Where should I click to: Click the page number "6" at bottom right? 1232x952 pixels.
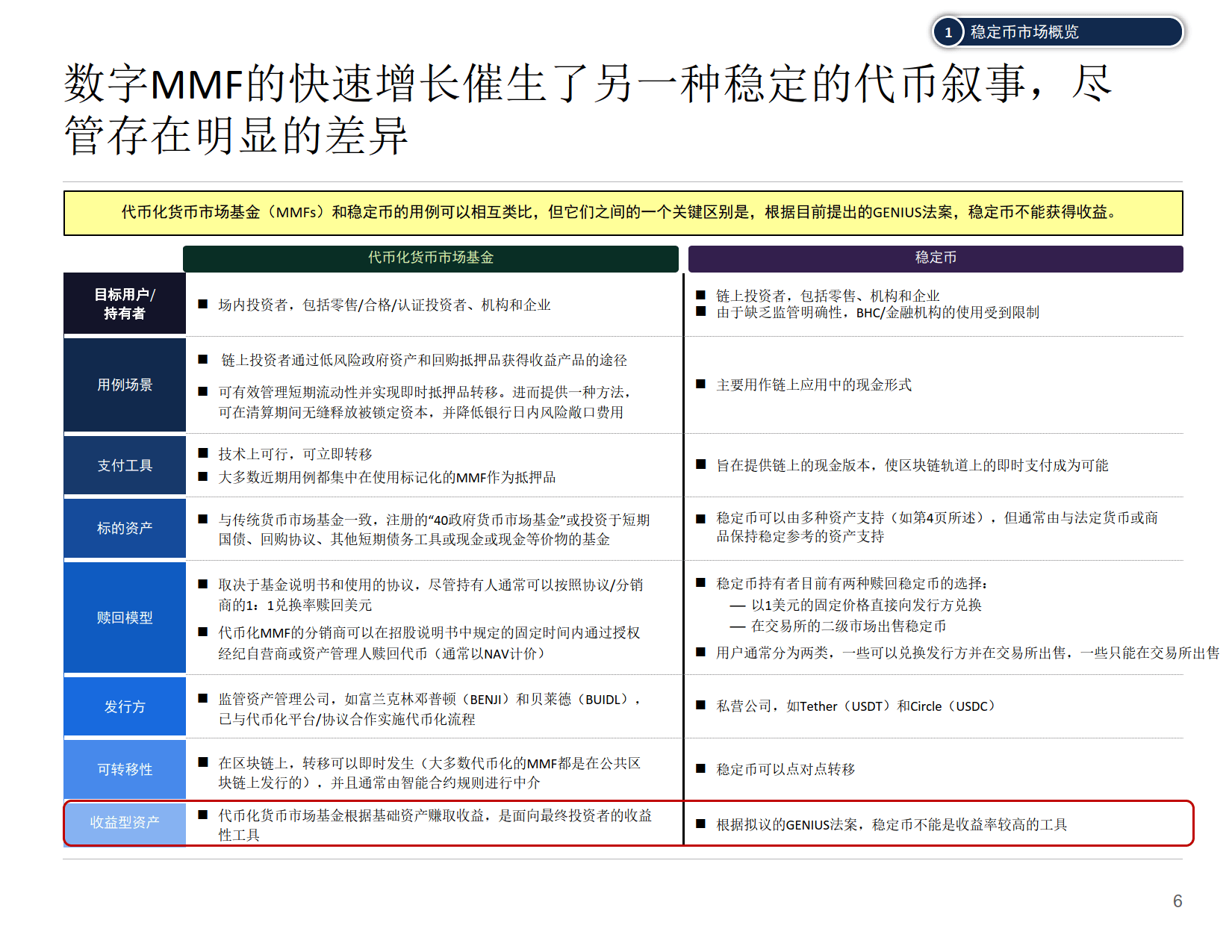click(1178, 902)
